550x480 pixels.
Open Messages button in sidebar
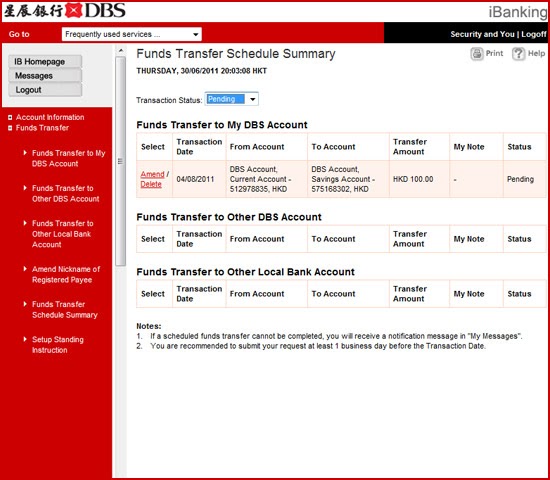click(x=45, y=76)
